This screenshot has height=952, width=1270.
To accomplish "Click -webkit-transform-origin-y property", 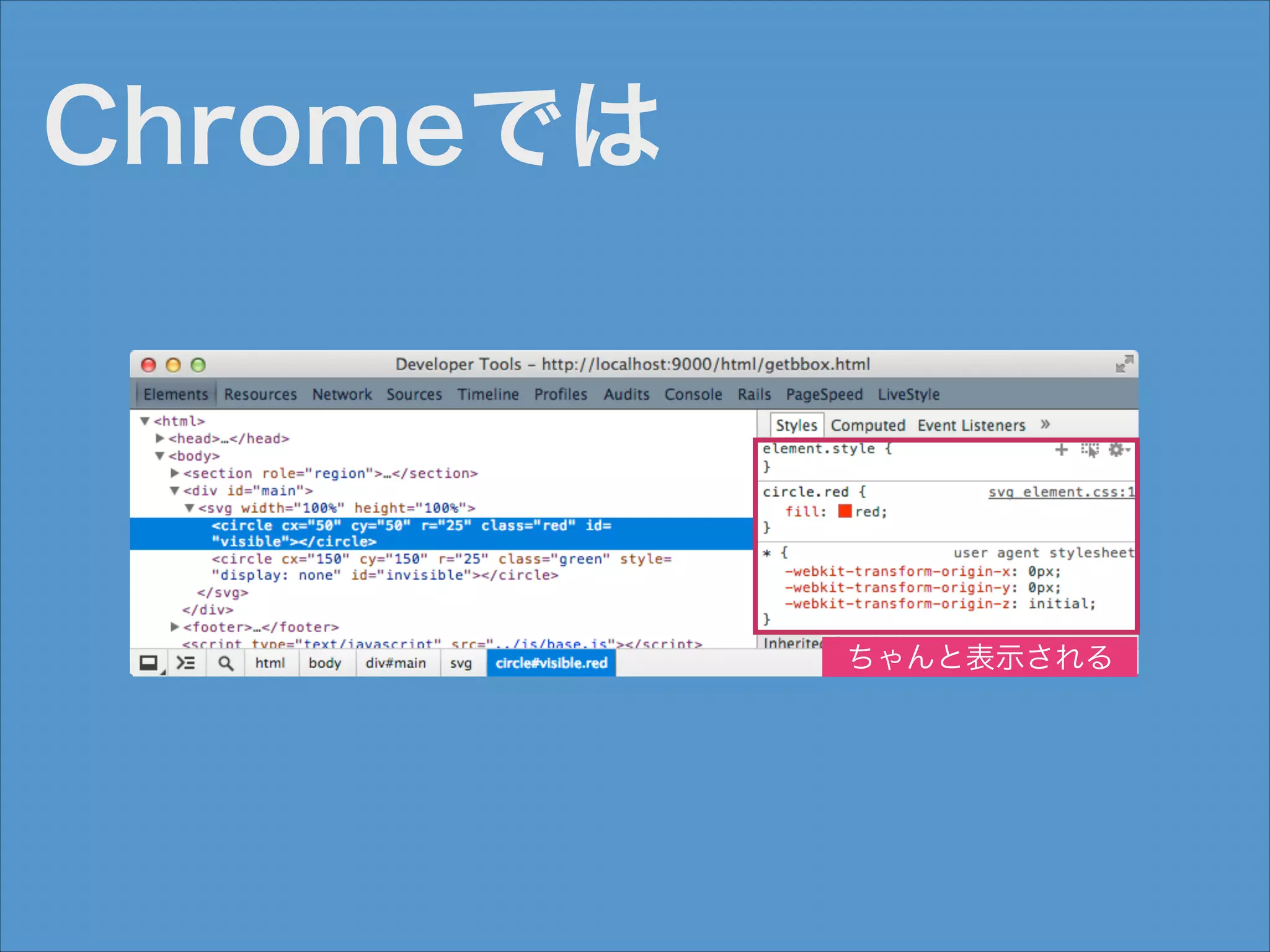I will [897, 588].
